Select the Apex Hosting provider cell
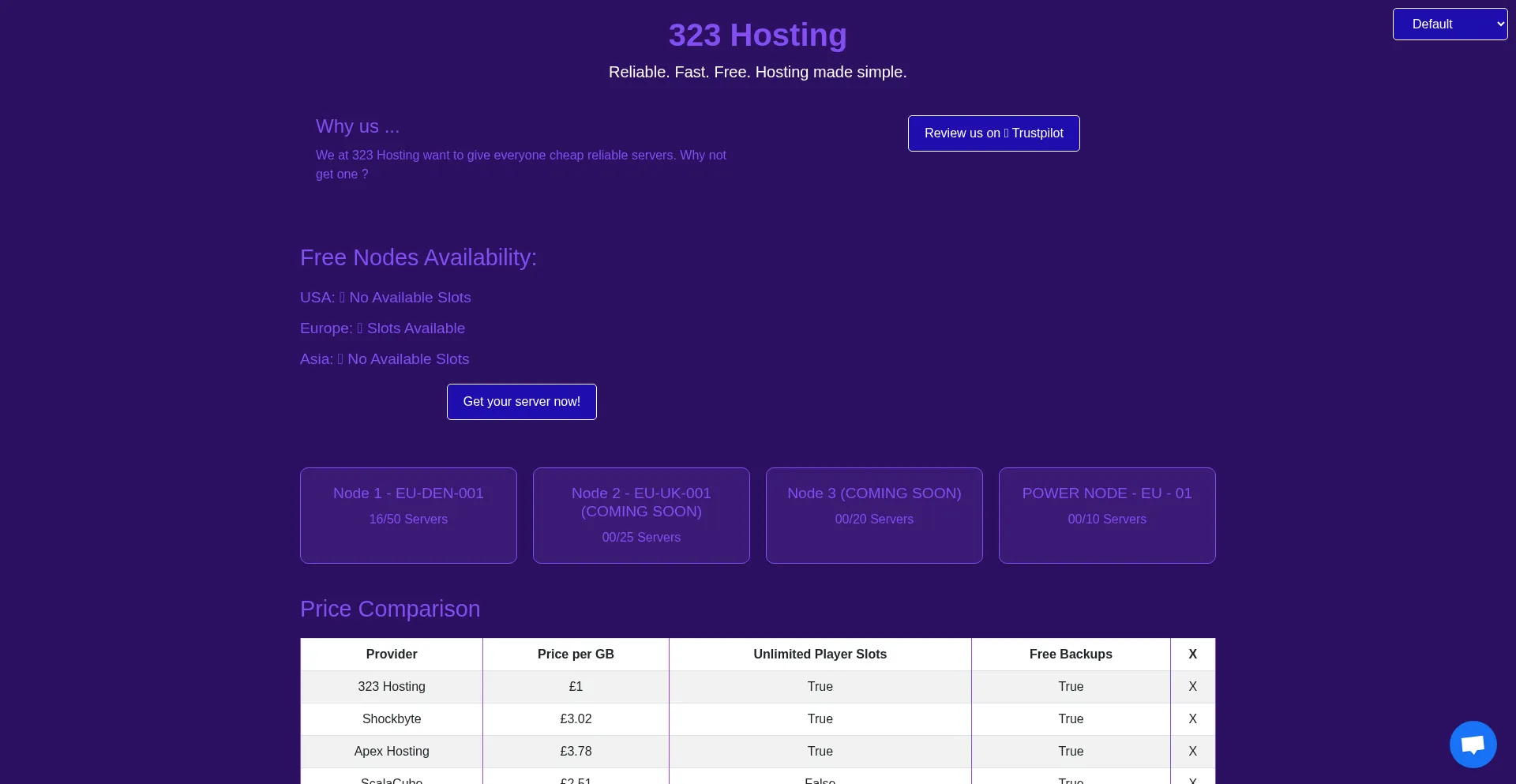The image size is (1516, 784). tap(392, 751)
